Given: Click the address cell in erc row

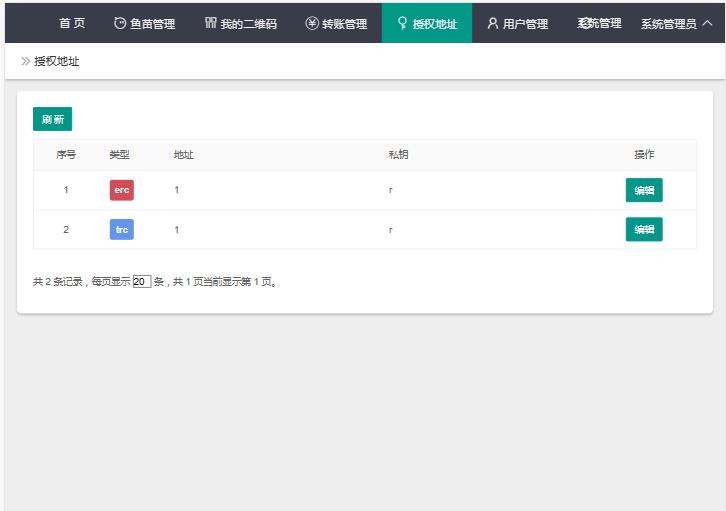Looking at the screenshot, I should coord(177,190).
